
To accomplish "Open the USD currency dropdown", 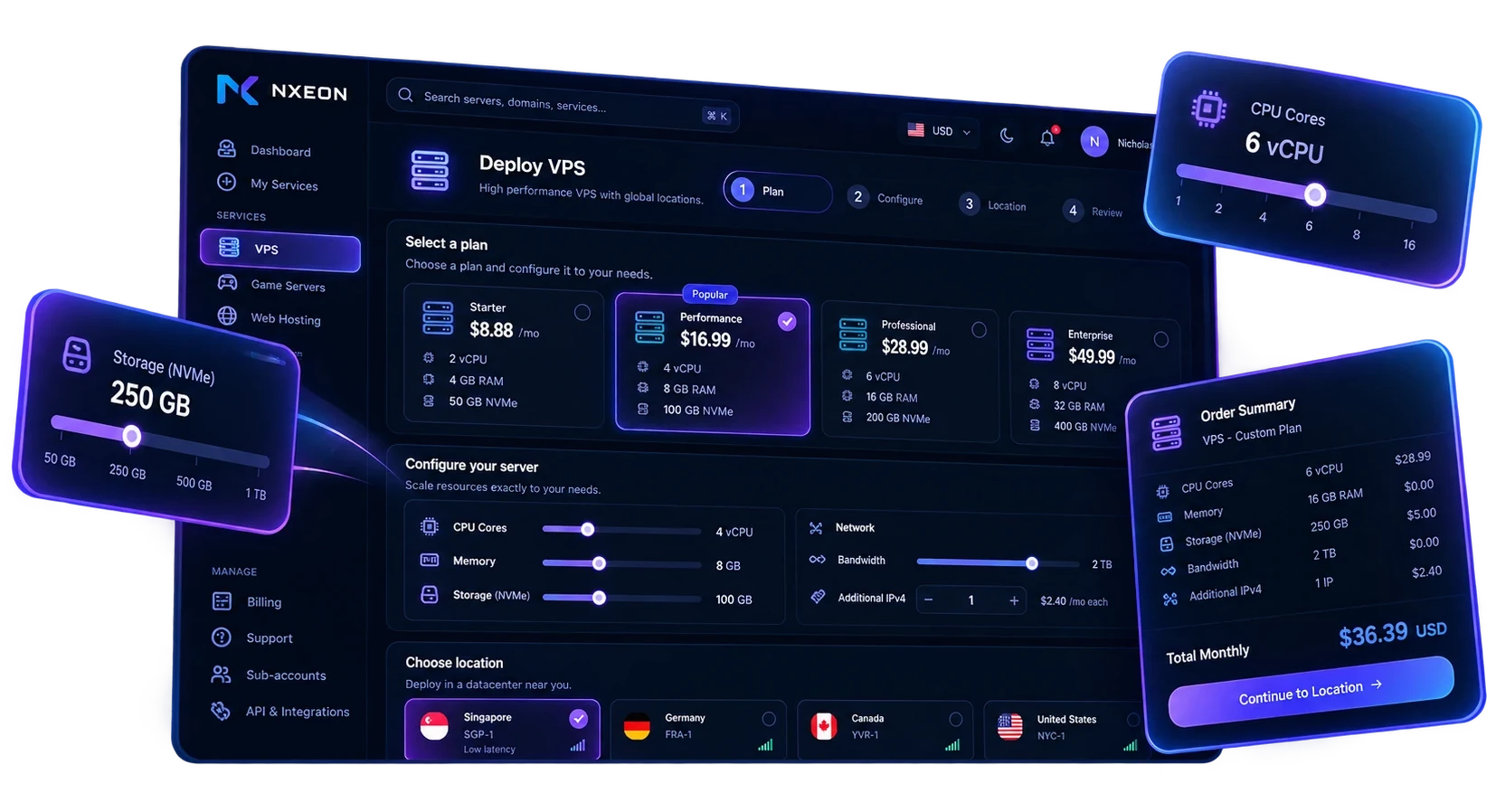I will point(940,131).
